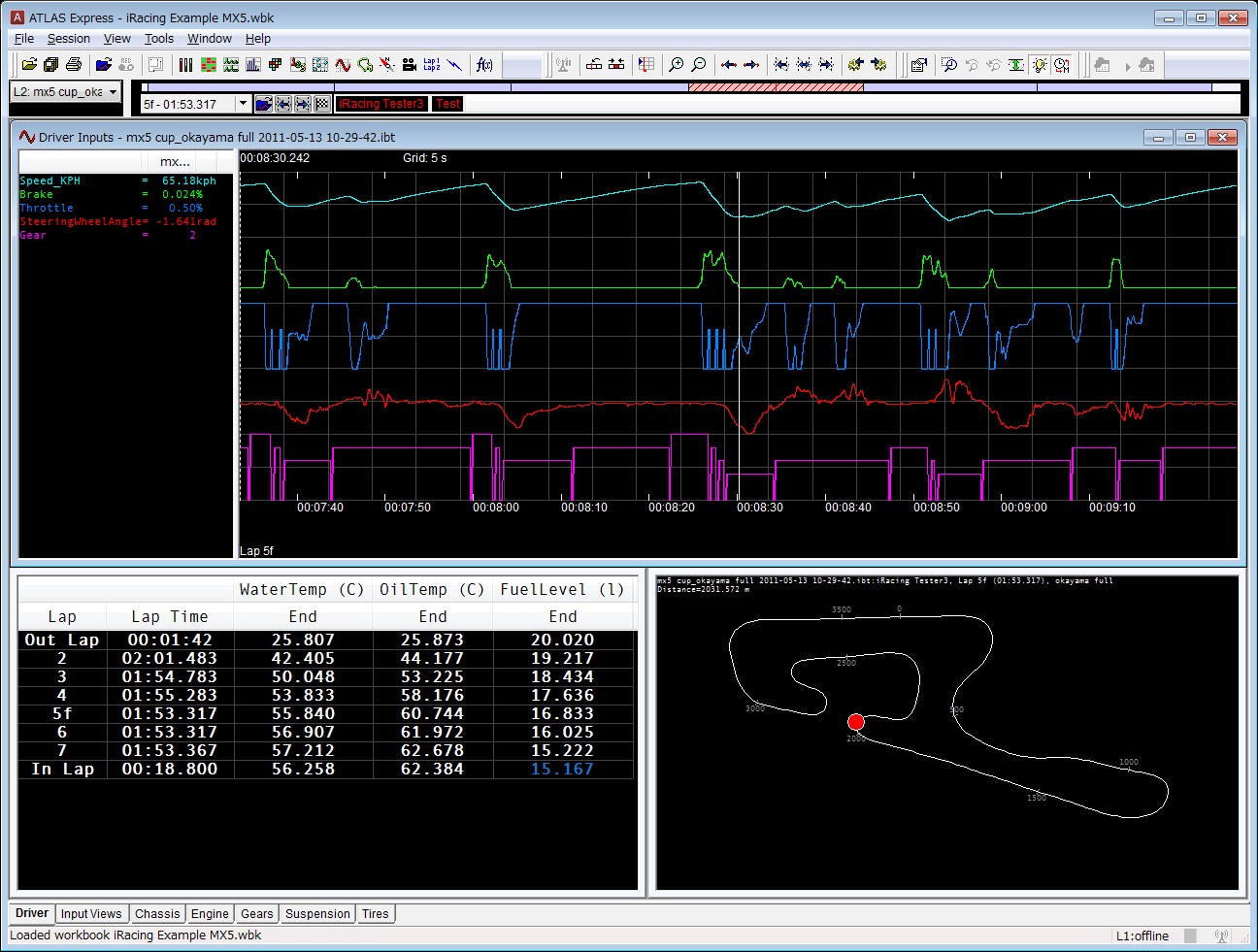Open the Session menu
The width and height of the screenshot is (1258, 952).
click(x=69, y=39)
